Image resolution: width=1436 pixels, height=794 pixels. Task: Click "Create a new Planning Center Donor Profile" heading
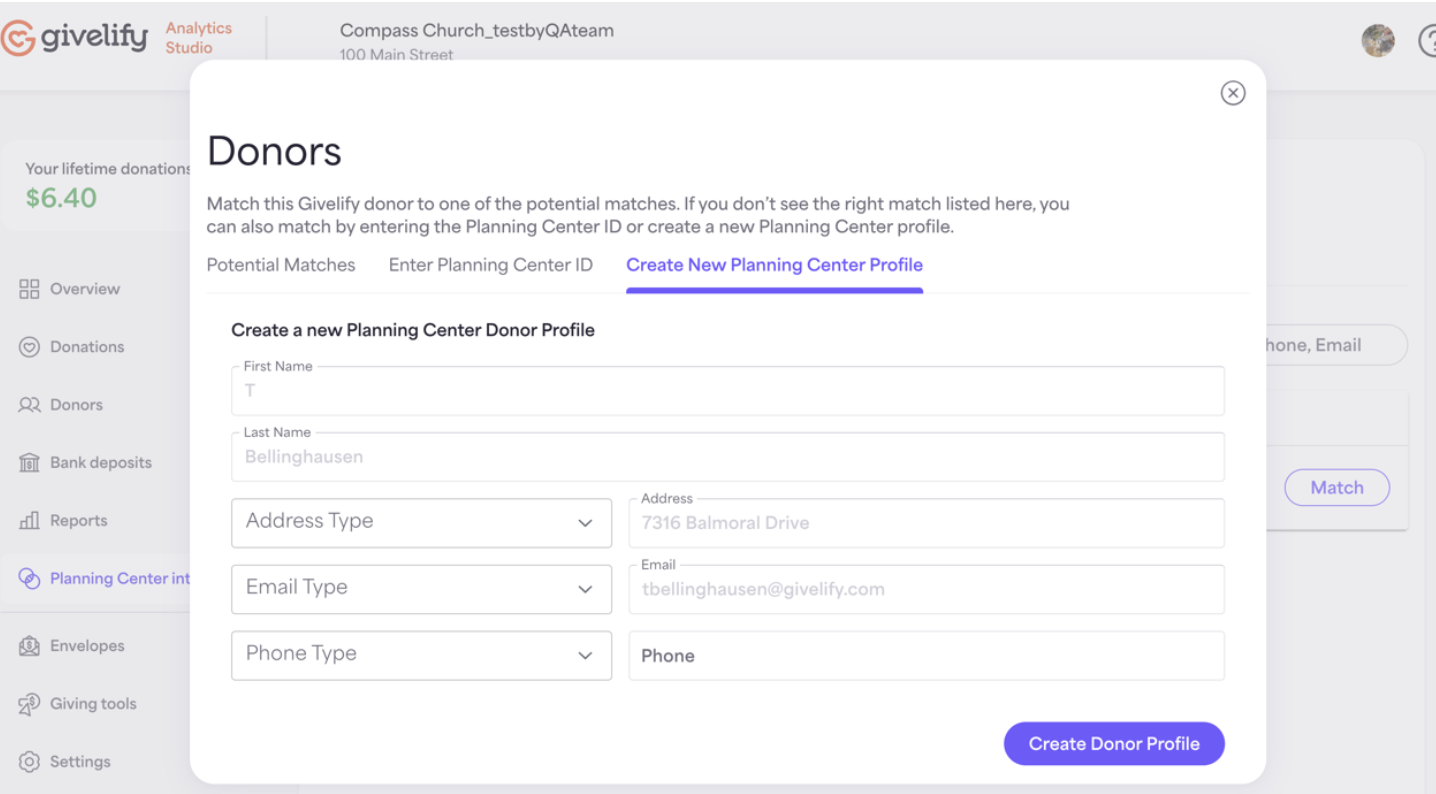tap(413, 330)
